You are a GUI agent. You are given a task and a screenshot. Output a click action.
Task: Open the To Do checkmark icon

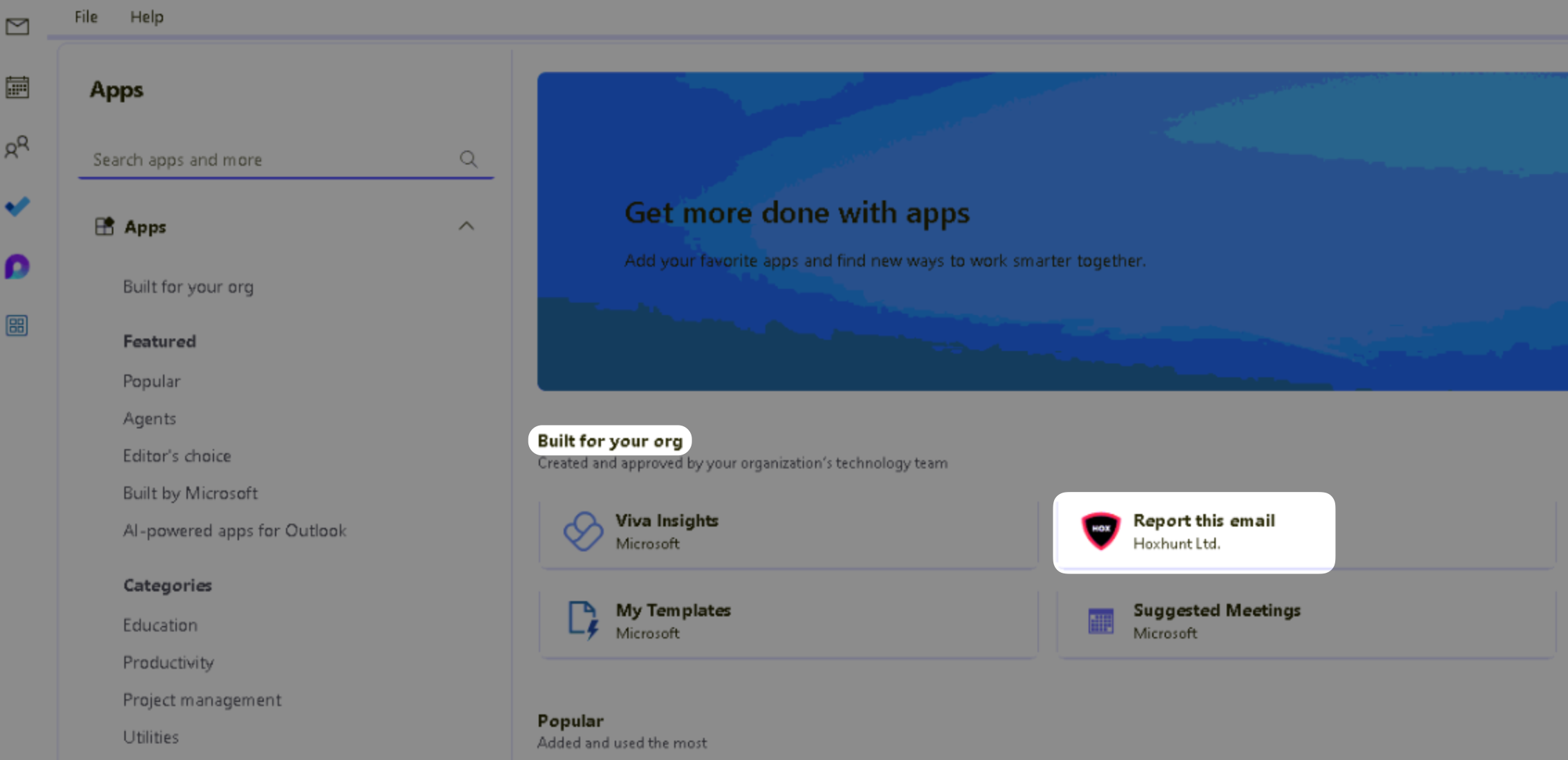pyautogui.click(x=17, y=207)
